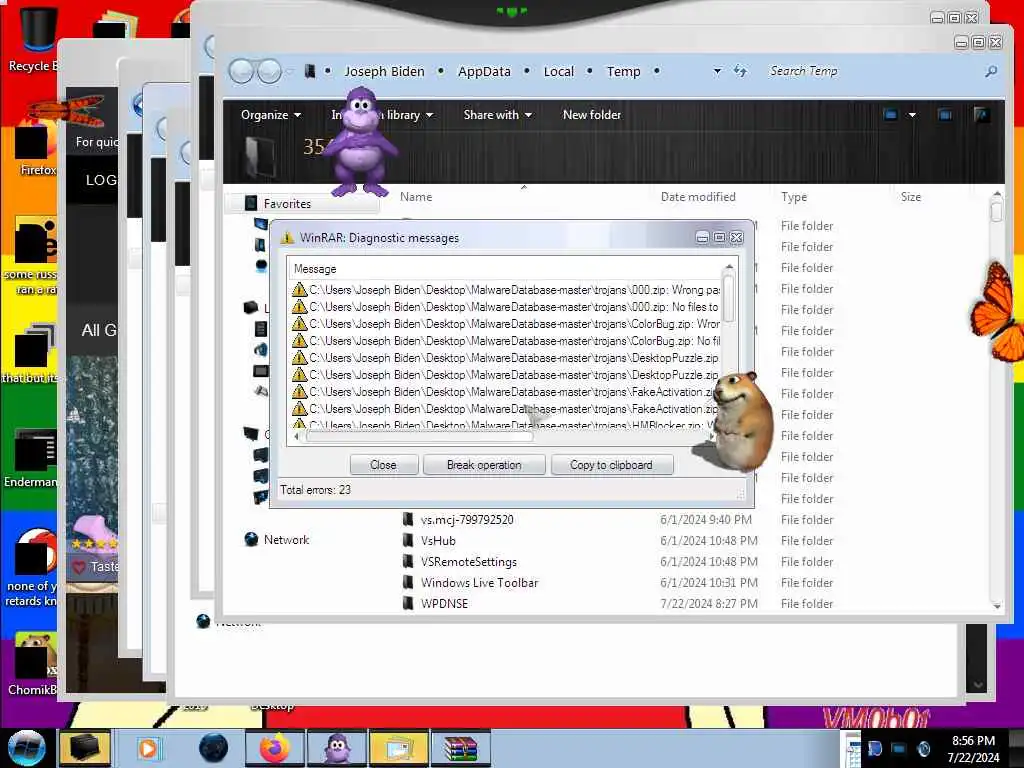Open the Organize menu

pos(270,115)
